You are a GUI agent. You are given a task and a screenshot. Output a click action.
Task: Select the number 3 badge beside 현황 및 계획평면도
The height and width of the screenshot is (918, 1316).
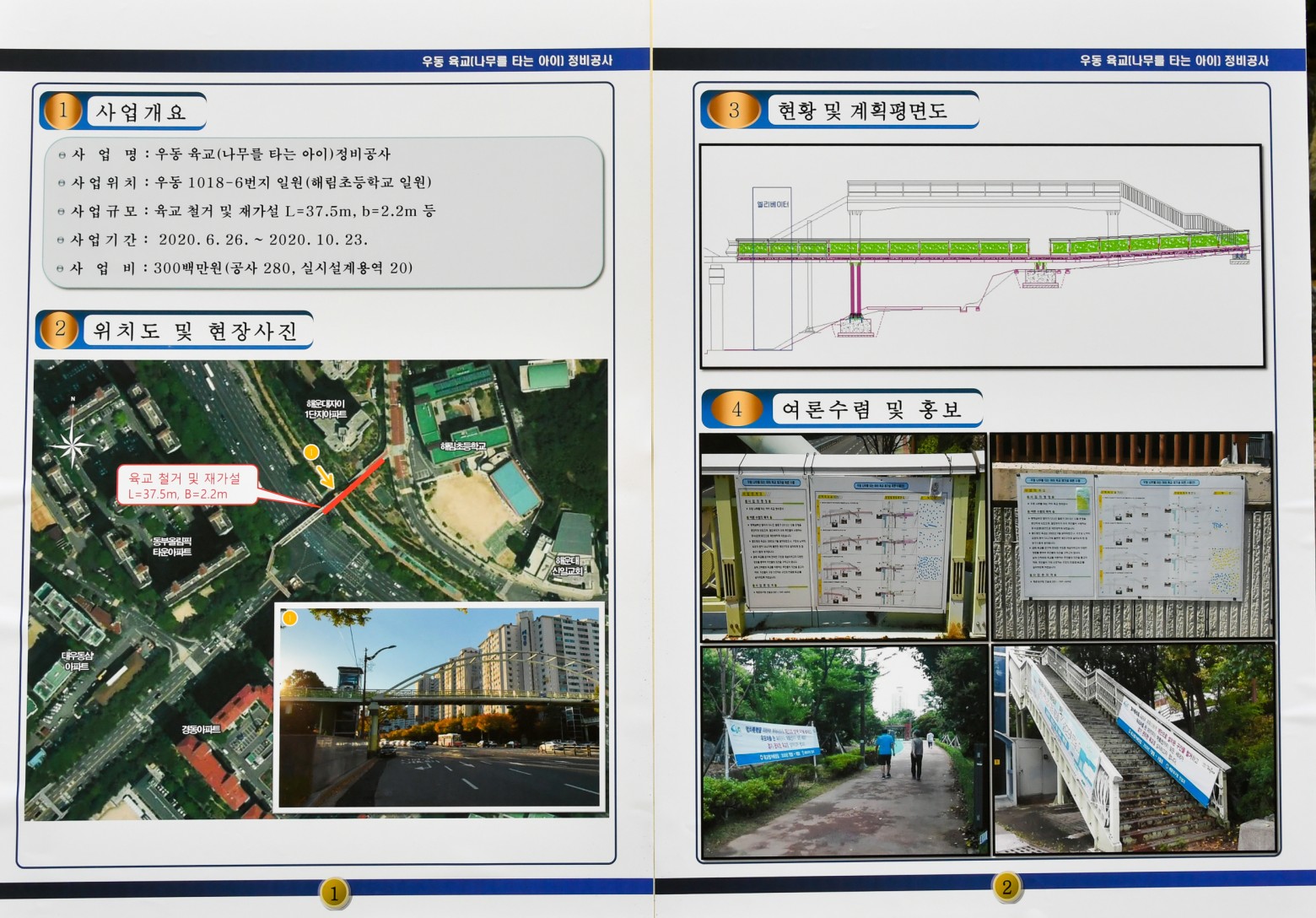tap(733, 110)
